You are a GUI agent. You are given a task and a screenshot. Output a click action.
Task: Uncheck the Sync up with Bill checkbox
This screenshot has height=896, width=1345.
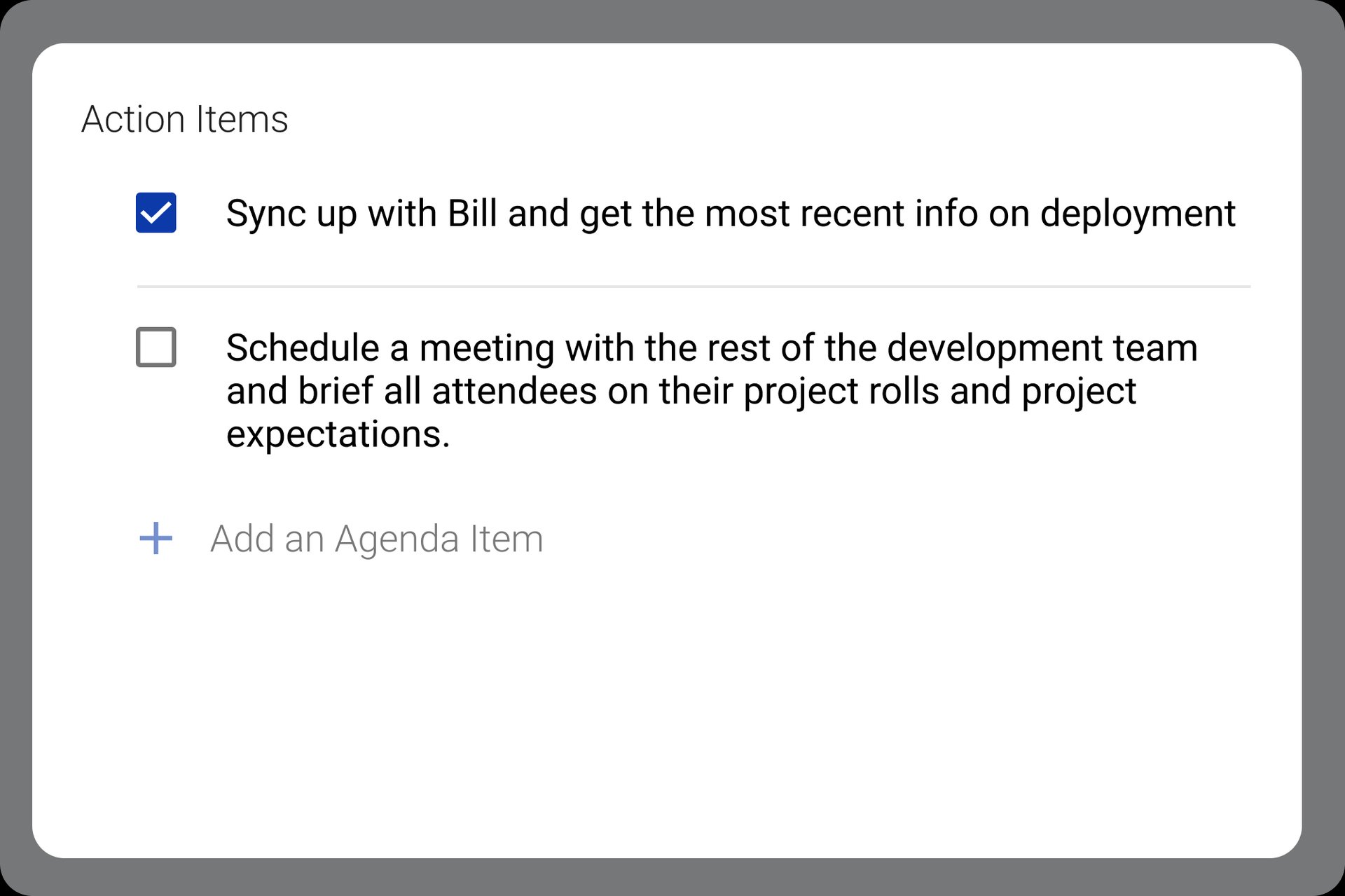pos(156,212)
